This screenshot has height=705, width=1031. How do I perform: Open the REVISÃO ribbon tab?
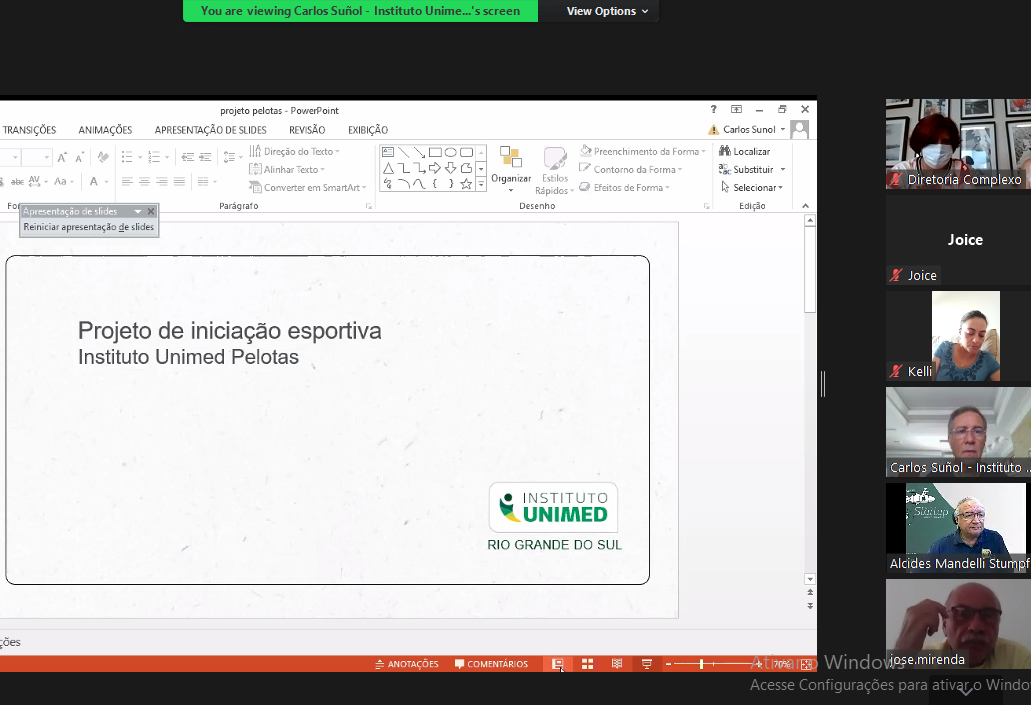(x=307, y=130)
